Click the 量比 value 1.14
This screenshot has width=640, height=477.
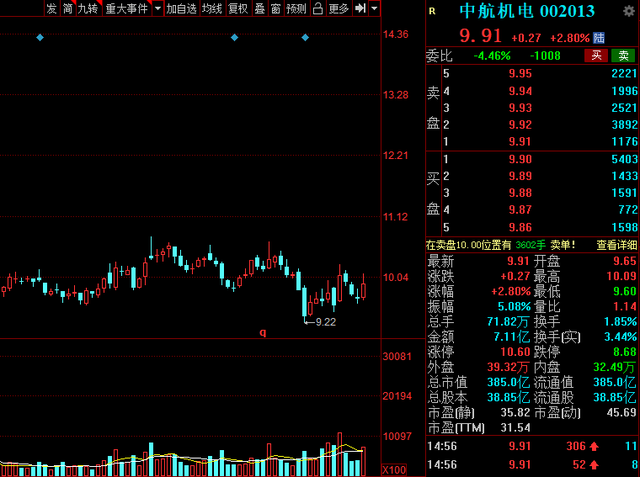pyautogui.click(x=625, y=306)
